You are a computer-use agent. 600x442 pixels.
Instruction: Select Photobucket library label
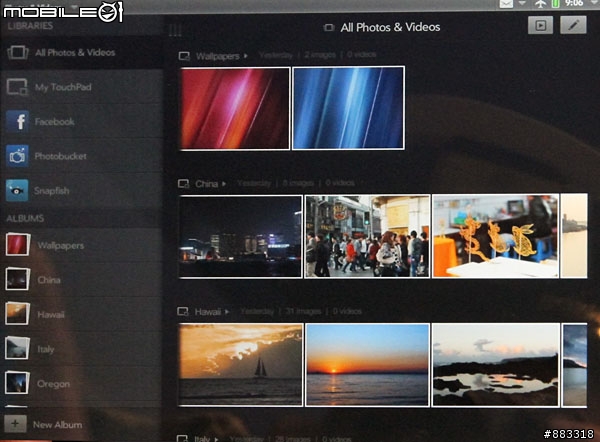pos(60,156)
